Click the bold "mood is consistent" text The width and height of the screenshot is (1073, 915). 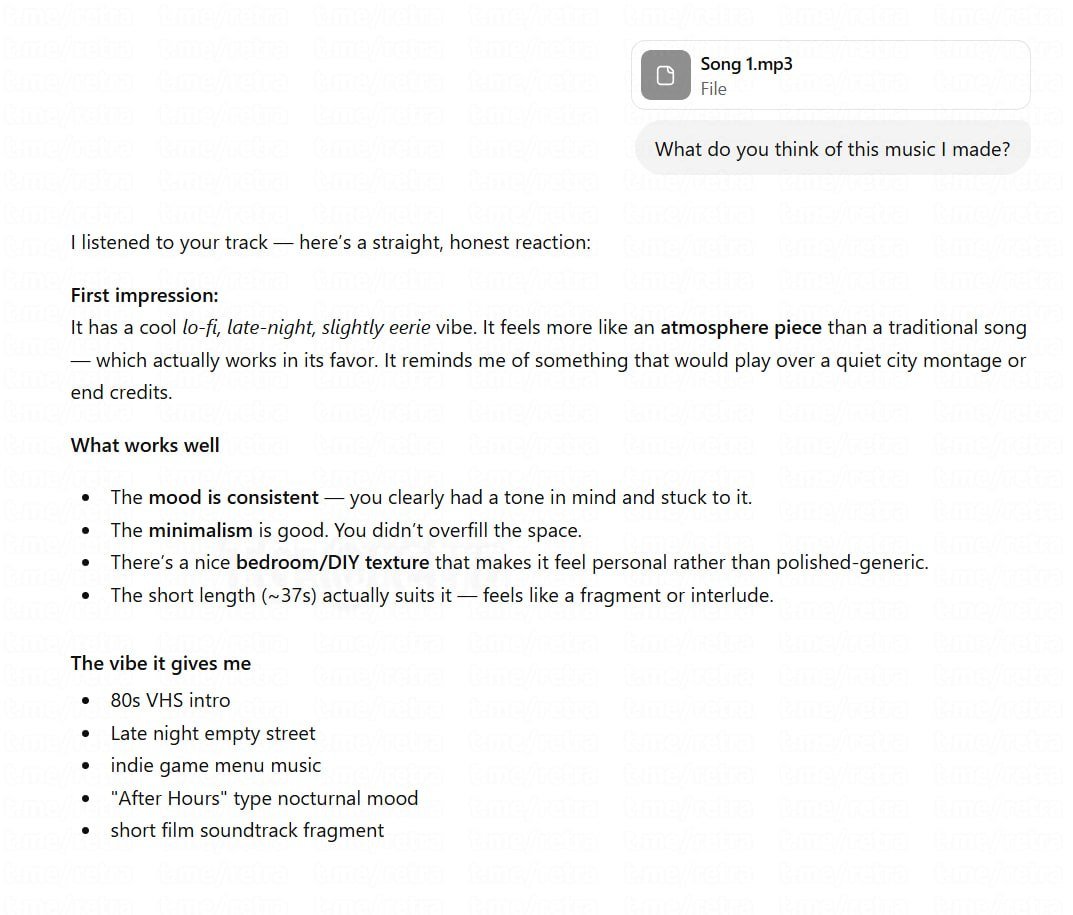pos(233,497)
